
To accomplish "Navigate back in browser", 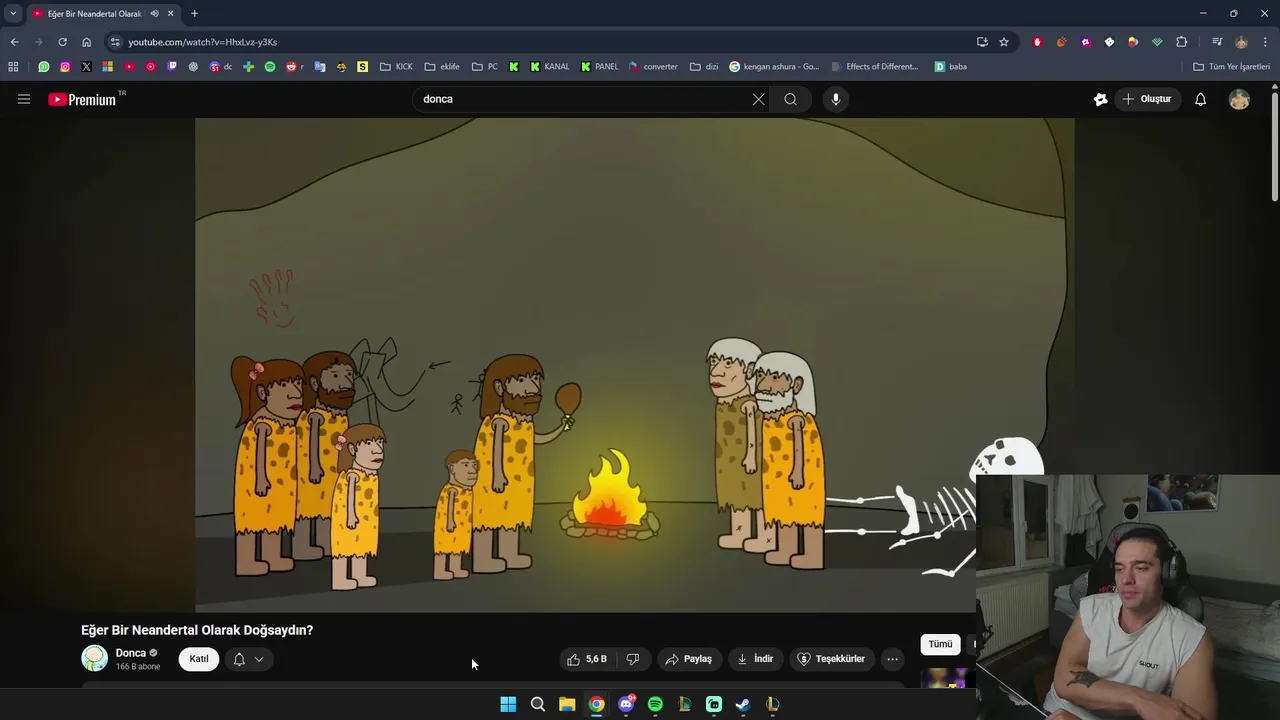I will click(x=14, y=42).
